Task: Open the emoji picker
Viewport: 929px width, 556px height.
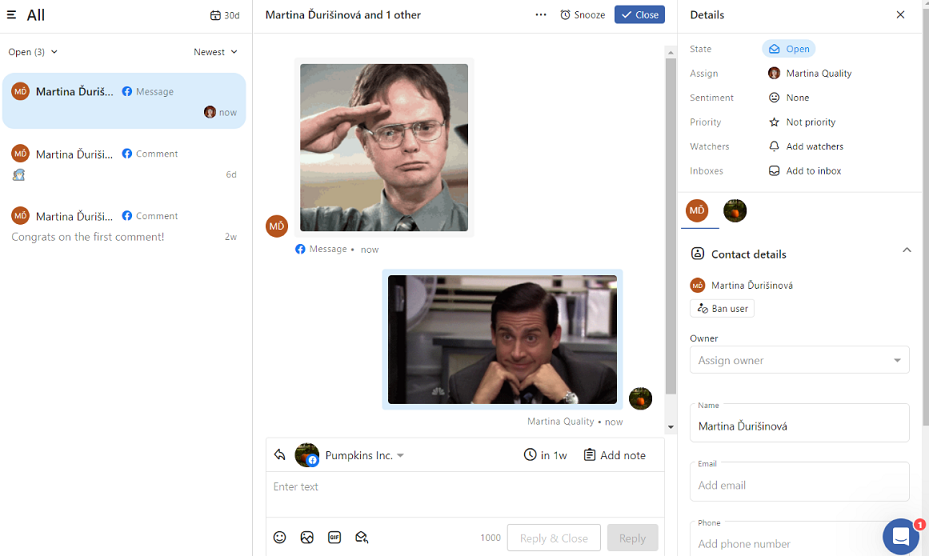Action: click(280, 537)
